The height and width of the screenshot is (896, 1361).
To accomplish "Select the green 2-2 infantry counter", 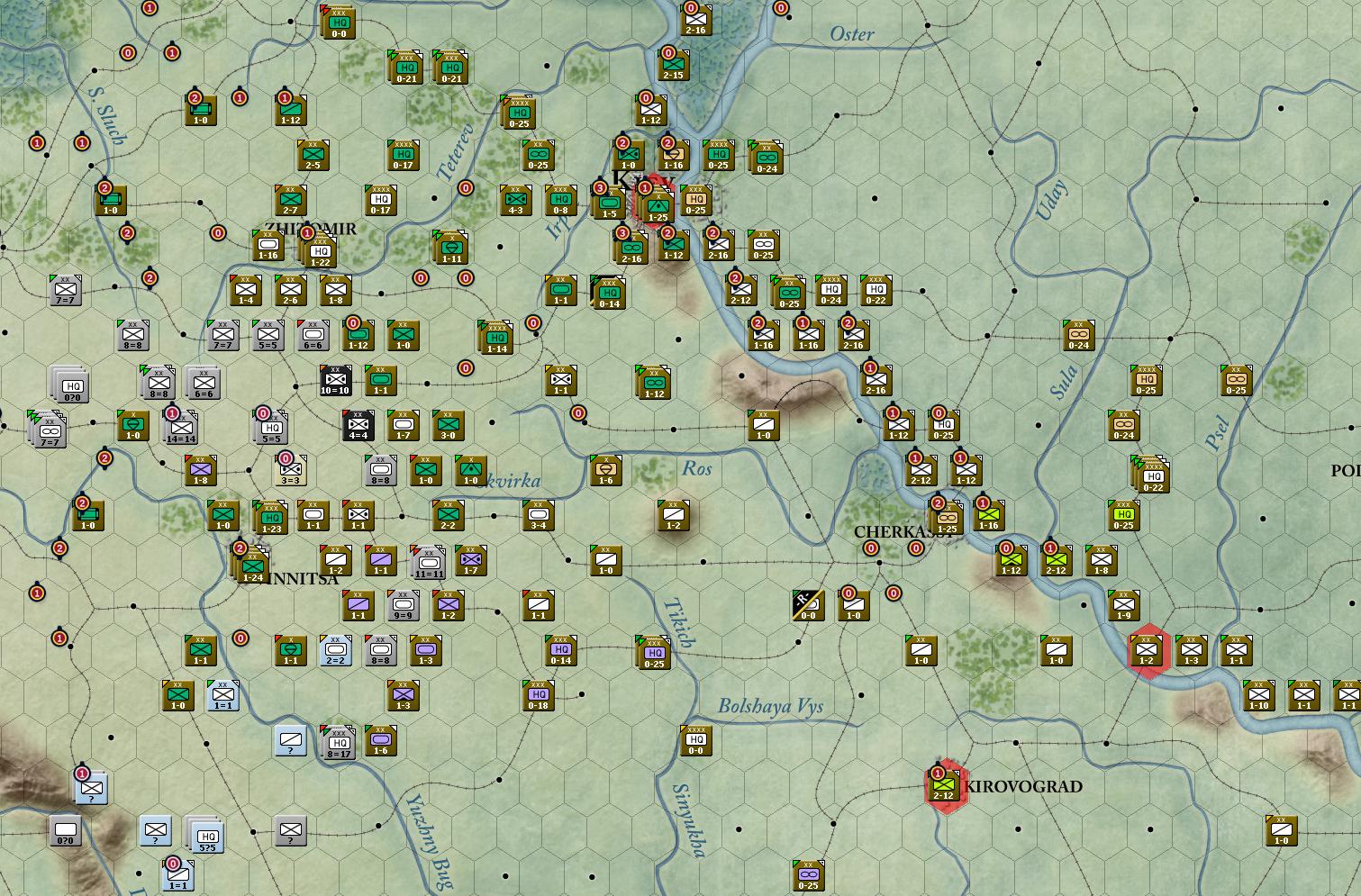I will point(448,515).
